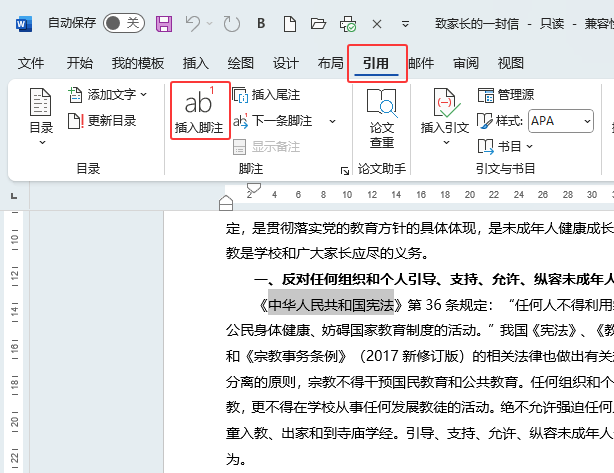Click the first line indent marker on ruler
This screenshot has height=473, width=614.
254,188
